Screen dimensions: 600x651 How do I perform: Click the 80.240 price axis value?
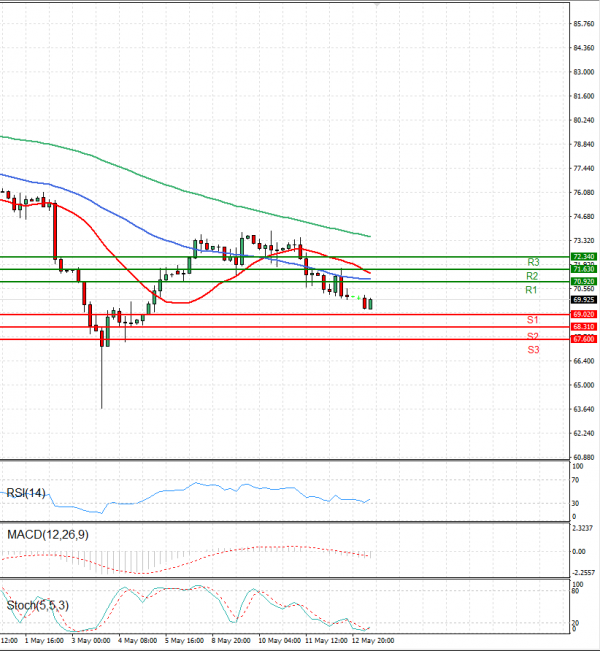point(584,120)
